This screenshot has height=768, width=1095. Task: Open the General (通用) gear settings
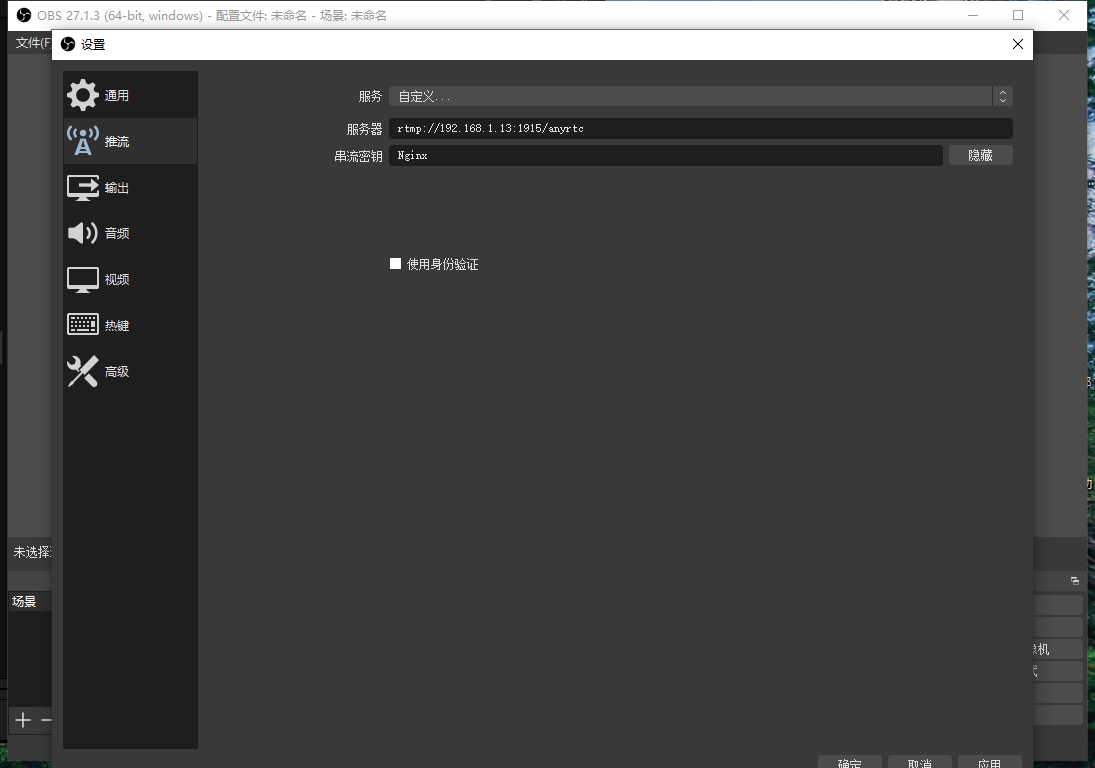[82, 95]
